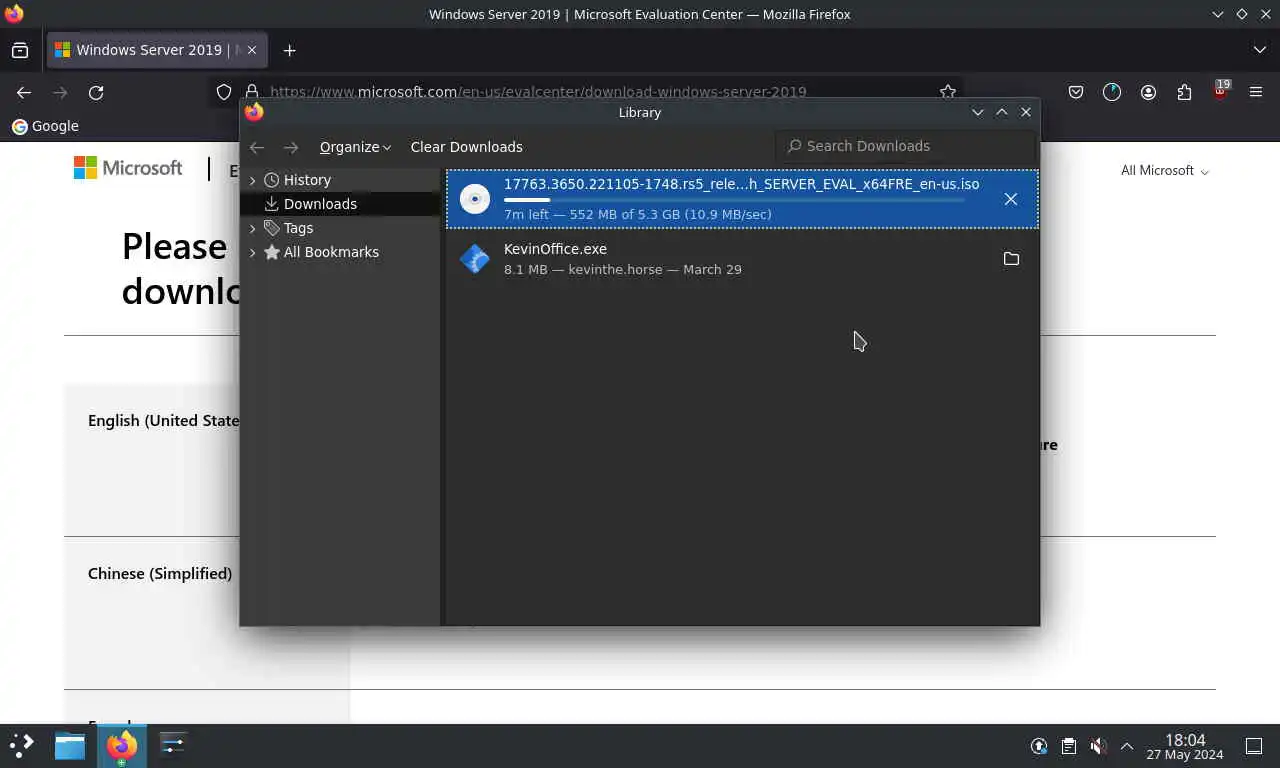Open system settings from taskbar
This screenshot has height=768, width=1280.
click(x=173, y=745)
